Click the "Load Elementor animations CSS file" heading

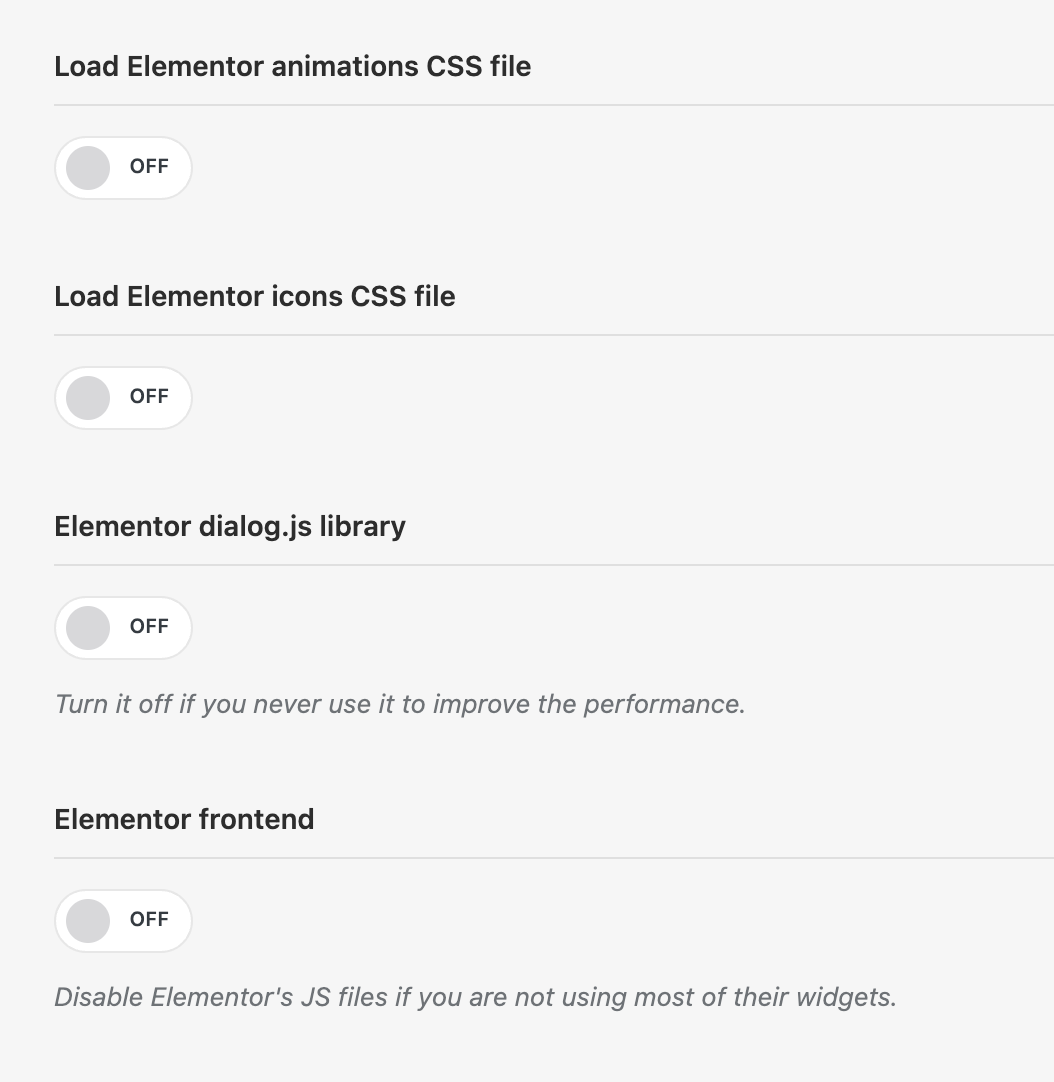tap(292, 67)
